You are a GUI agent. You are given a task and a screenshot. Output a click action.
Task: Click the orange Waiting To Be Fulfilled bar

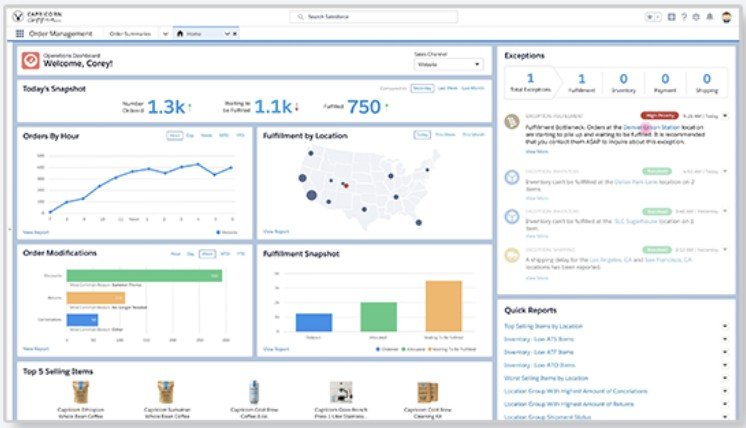[x=443, y=306]
